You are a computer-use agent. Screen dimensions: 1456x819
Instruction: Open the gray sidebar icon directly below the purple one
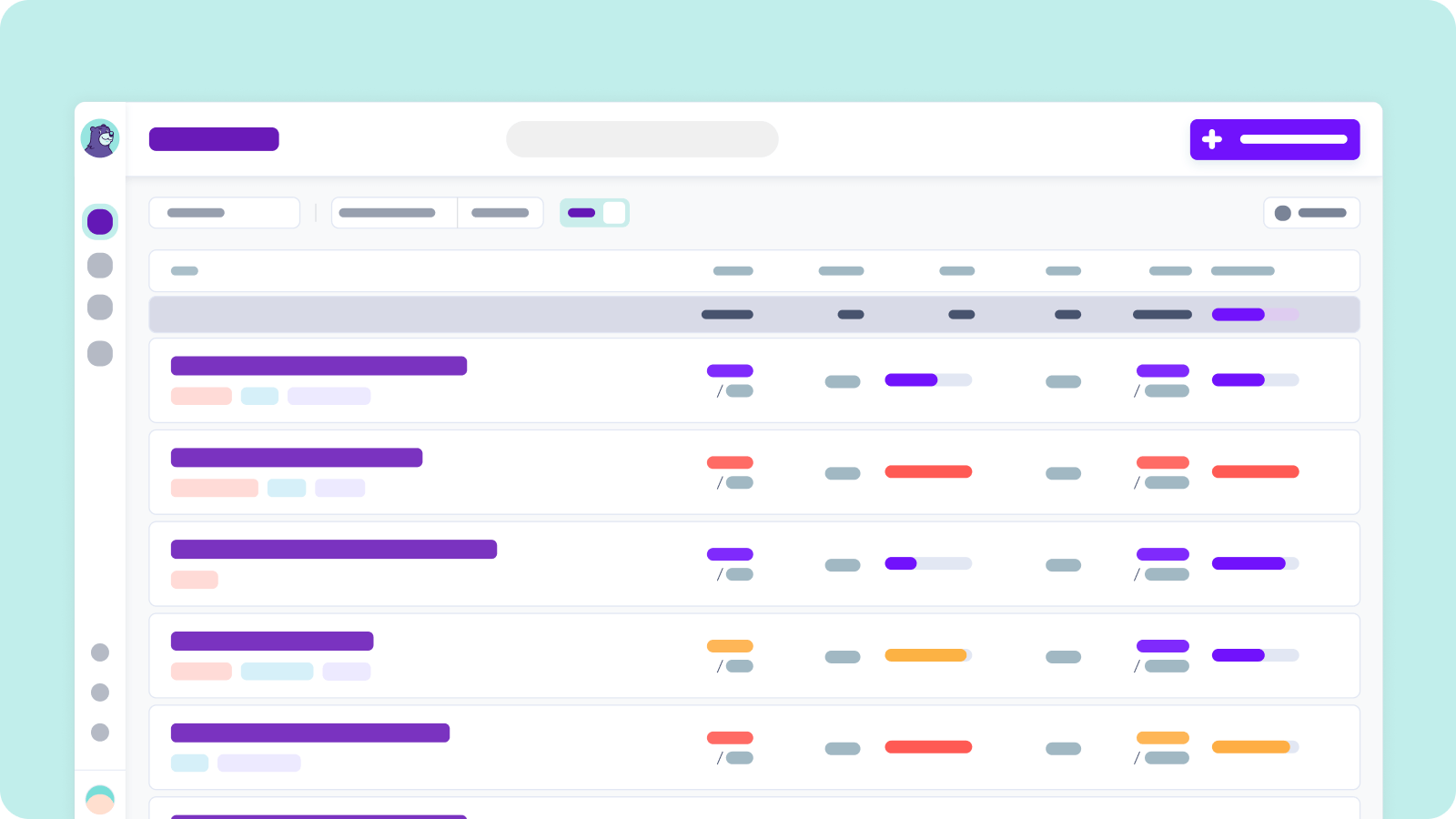pos(100,265)
